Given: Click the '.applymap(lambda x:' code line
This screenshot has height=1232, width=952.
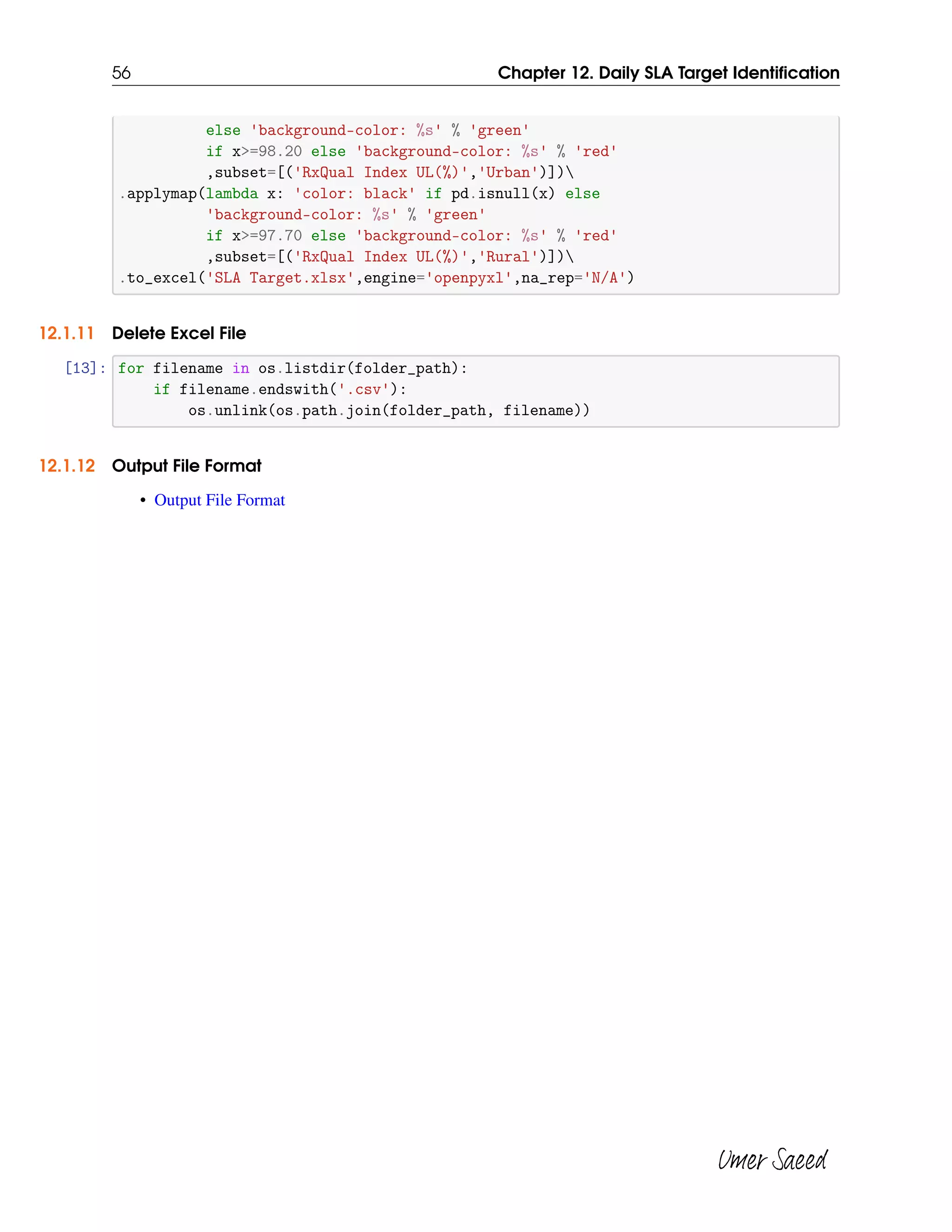Looking at the screenshot, I should click(359, 193).
